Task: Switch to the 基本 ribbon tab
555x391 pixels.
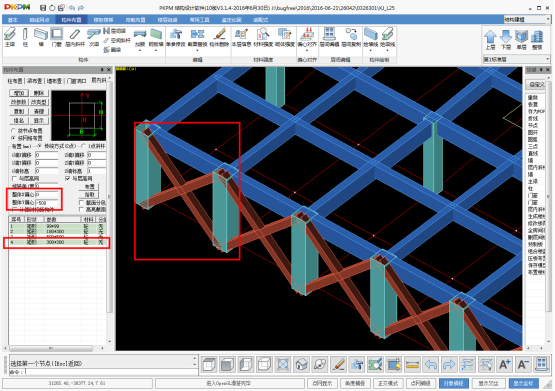Action: [12, 20]
